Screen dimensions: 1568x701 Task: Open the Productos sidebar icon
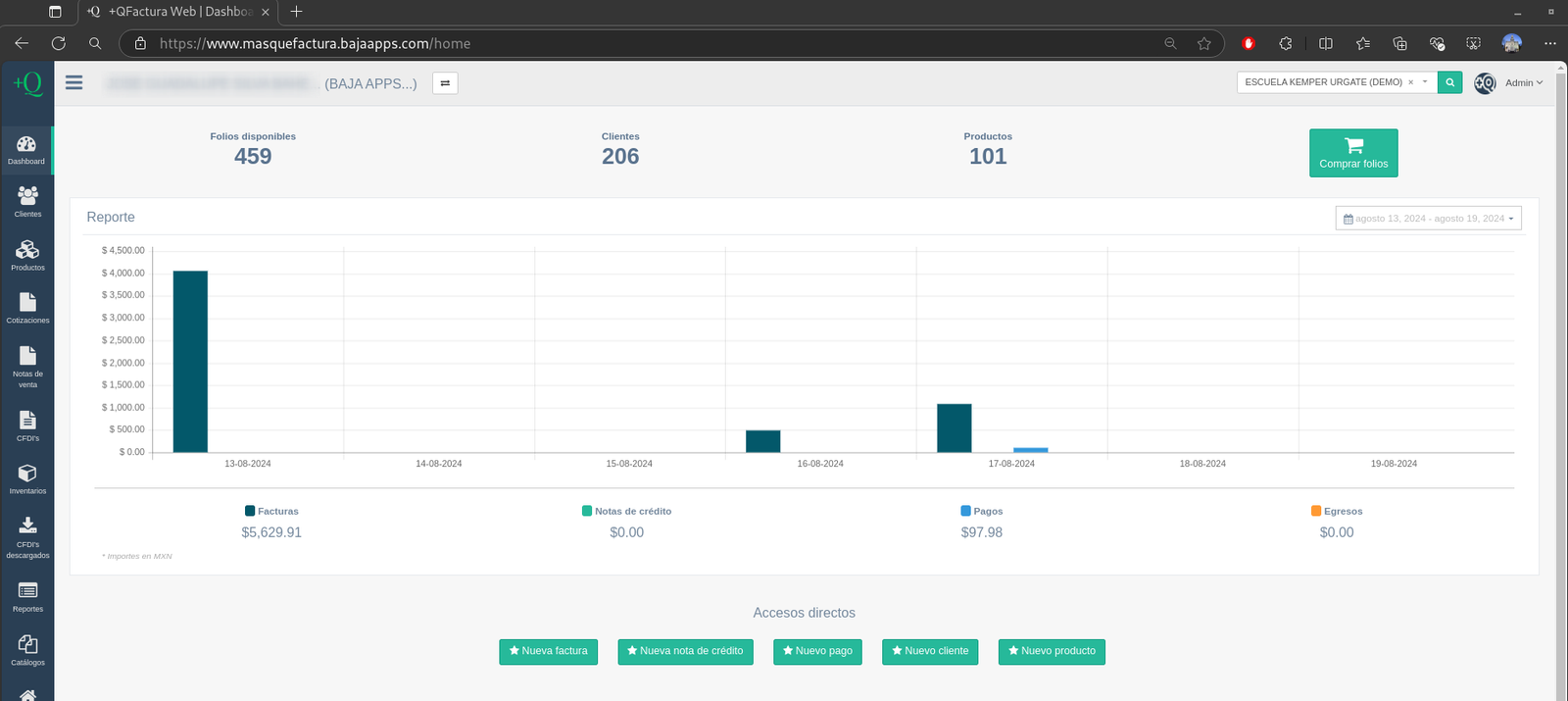[27, 255]
